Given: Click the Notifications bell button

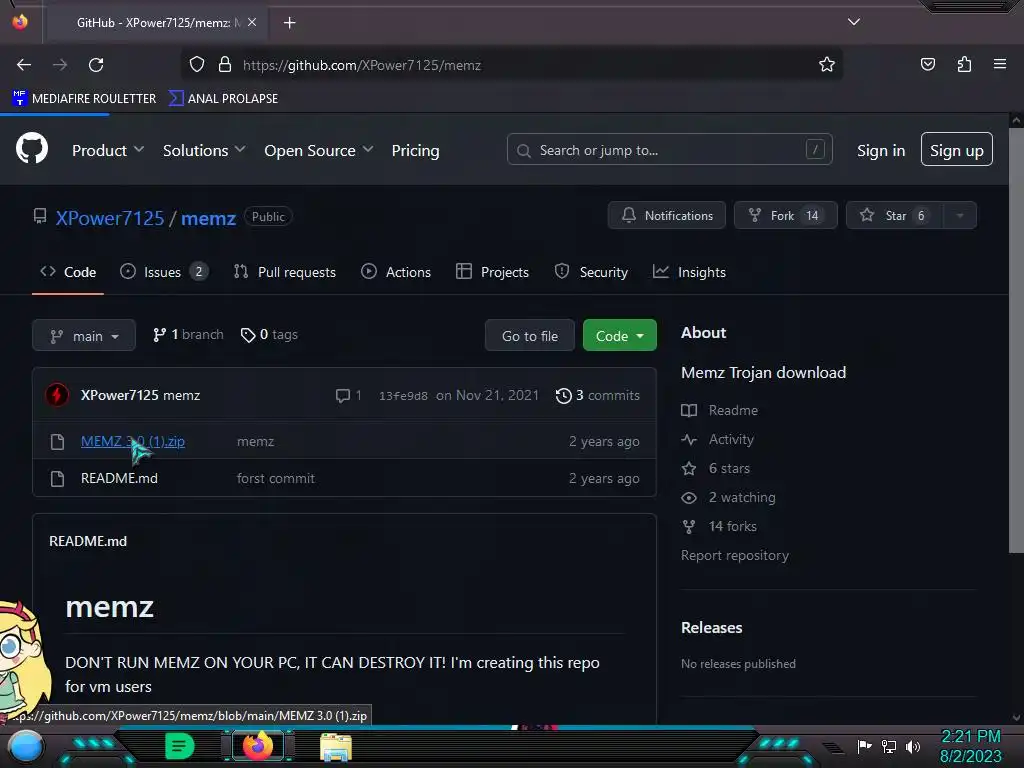Looking at the screenshot, I should 666,216.
